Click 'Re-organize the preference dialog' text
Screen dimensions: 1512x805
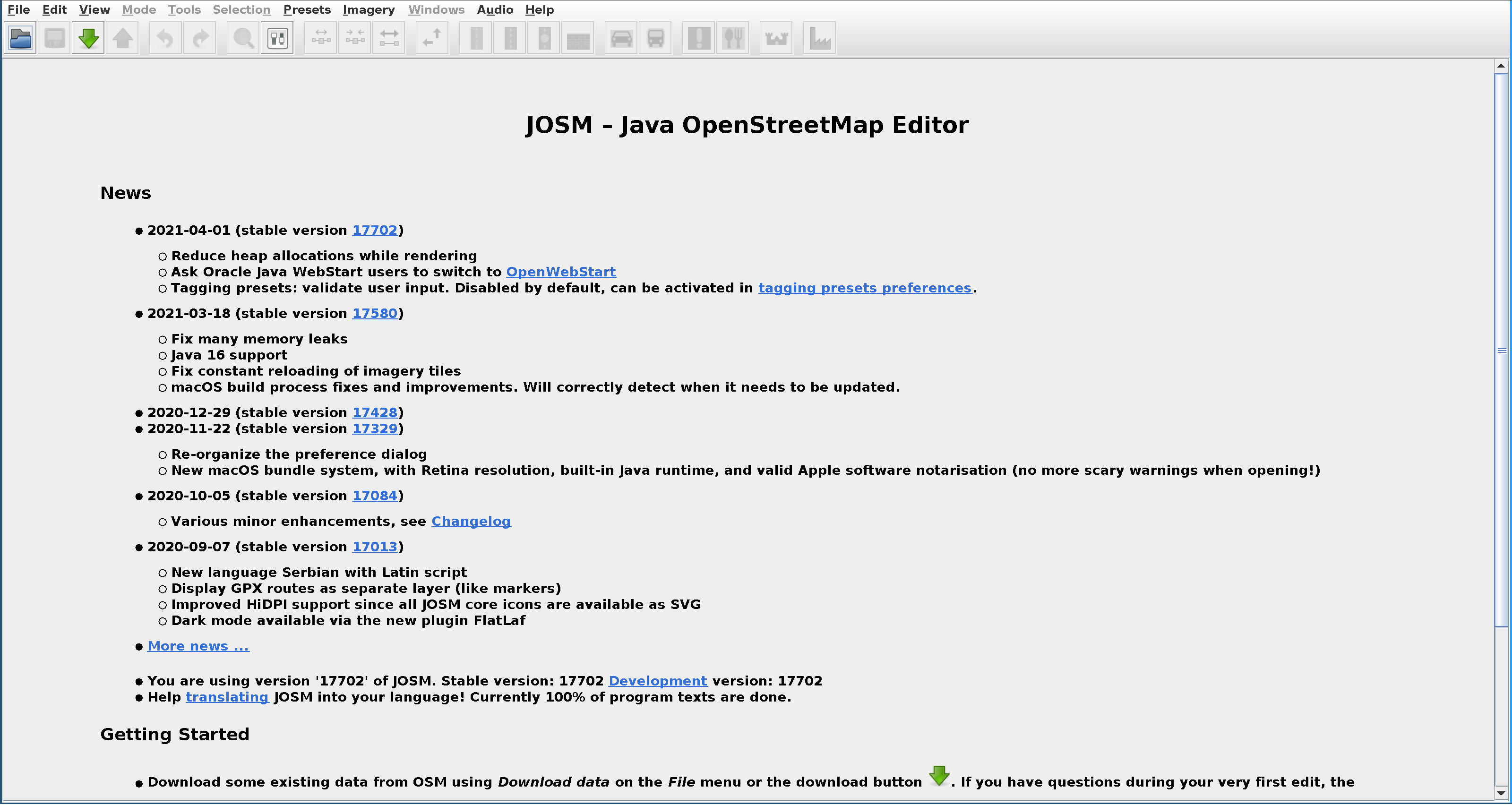300,455
